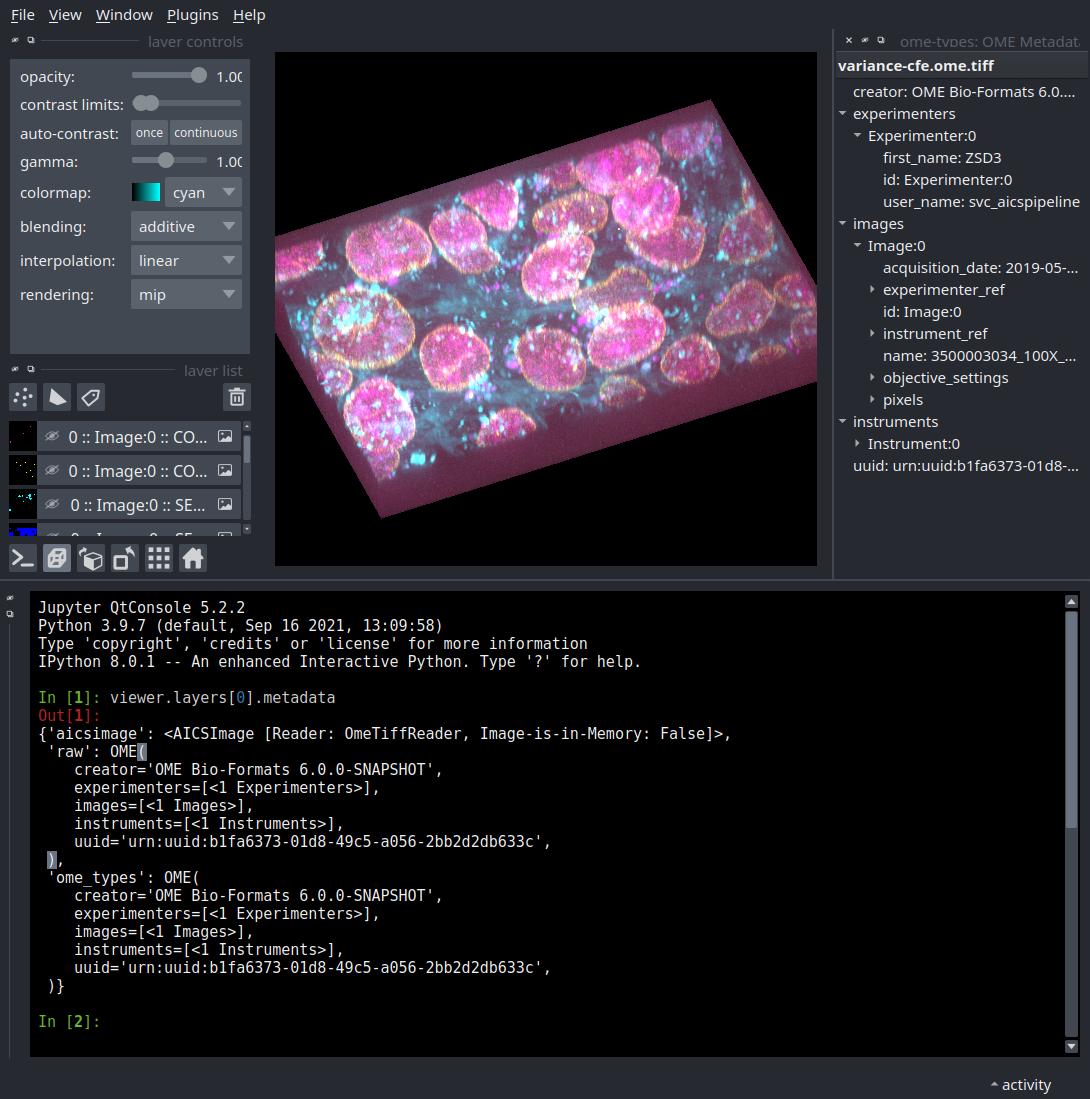
Task: Open the colormap dropdown showing cyan
Action: tap(203, 192)
